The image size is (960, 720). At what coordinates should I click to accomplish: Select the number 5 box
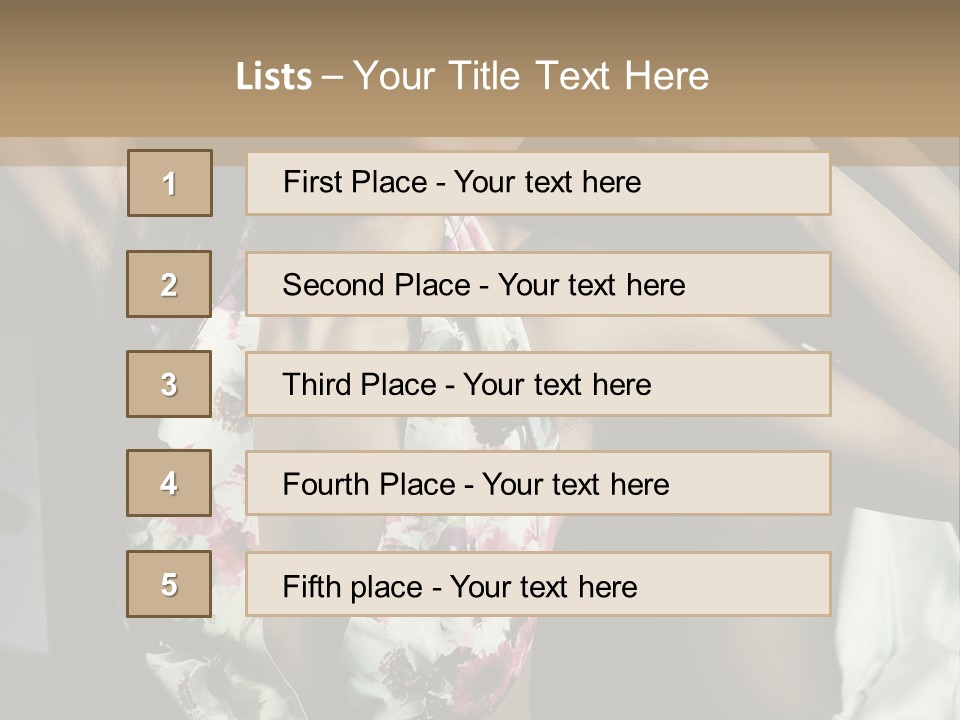point(169,583)
